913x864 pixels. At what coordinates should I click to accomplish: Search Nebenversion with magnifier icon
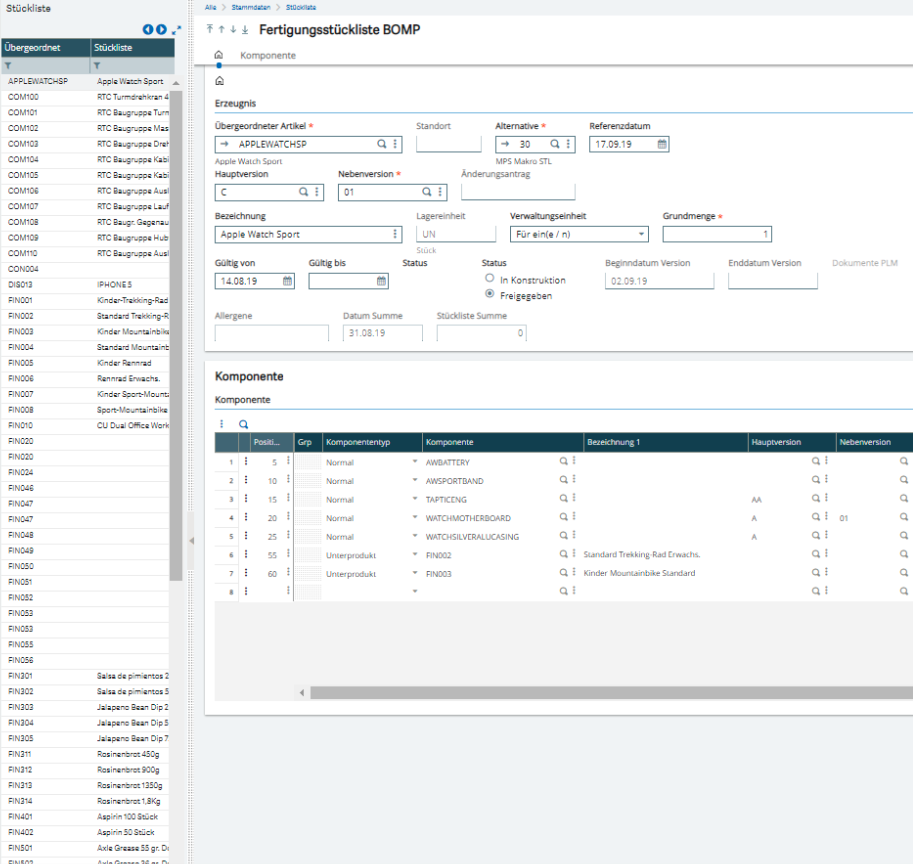tap(427, 192)
